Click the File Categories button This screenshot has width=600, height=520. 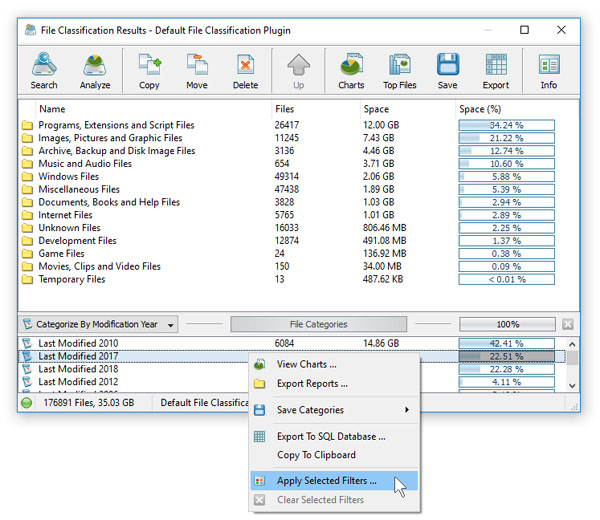pyautogui.click(x=318, y=324)
